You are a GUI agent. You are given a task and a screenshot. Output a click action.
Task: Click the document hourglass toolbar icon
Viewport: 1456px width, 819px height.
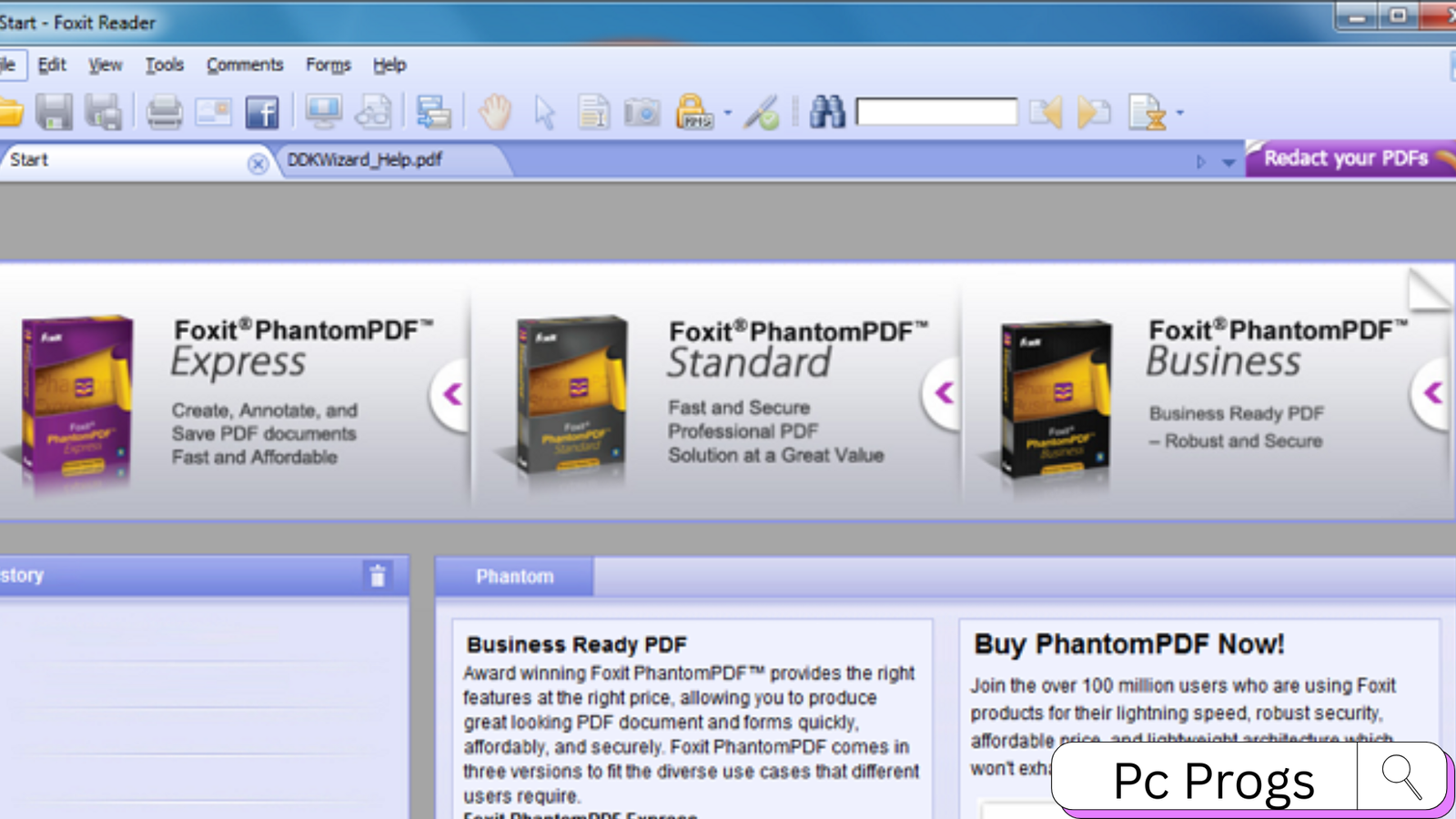(1147, 112)
